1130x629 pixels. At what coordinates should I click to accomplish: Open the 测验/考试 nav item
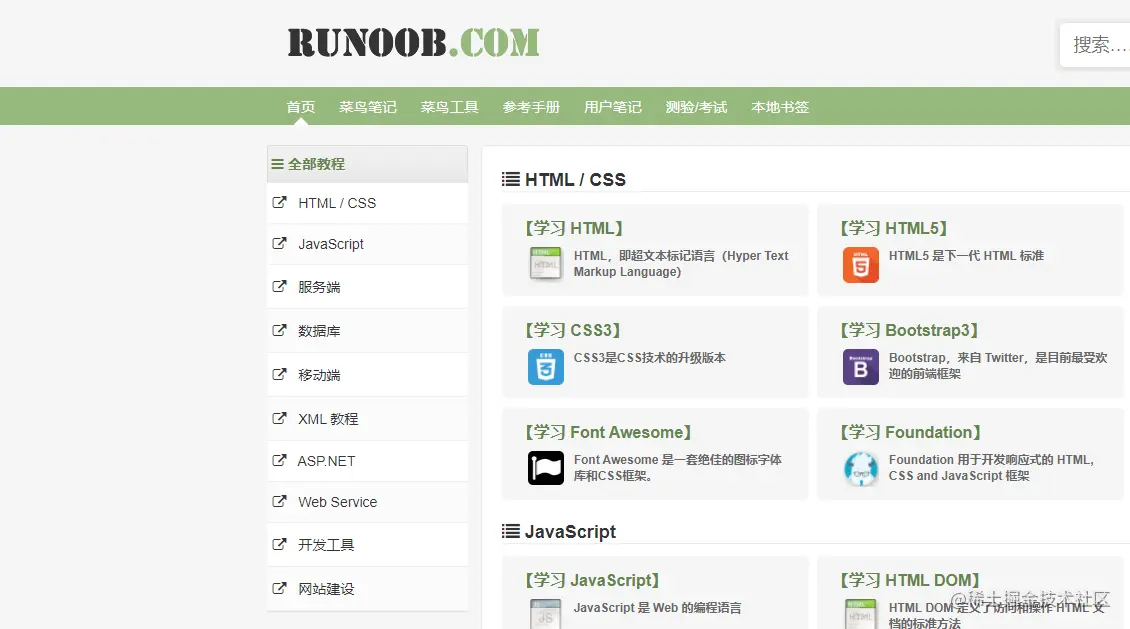tap(696, 107)
